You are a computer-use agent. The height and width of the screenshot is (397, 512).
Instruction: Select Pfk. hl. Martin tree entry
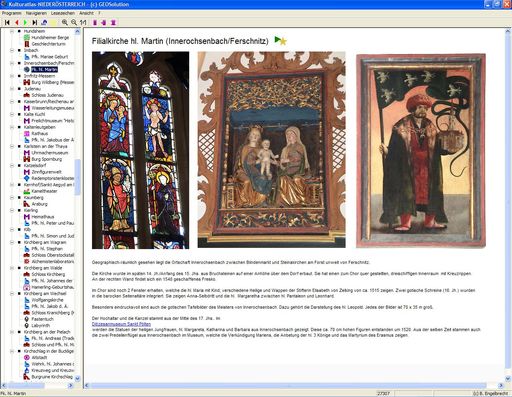tap(44, 69)
